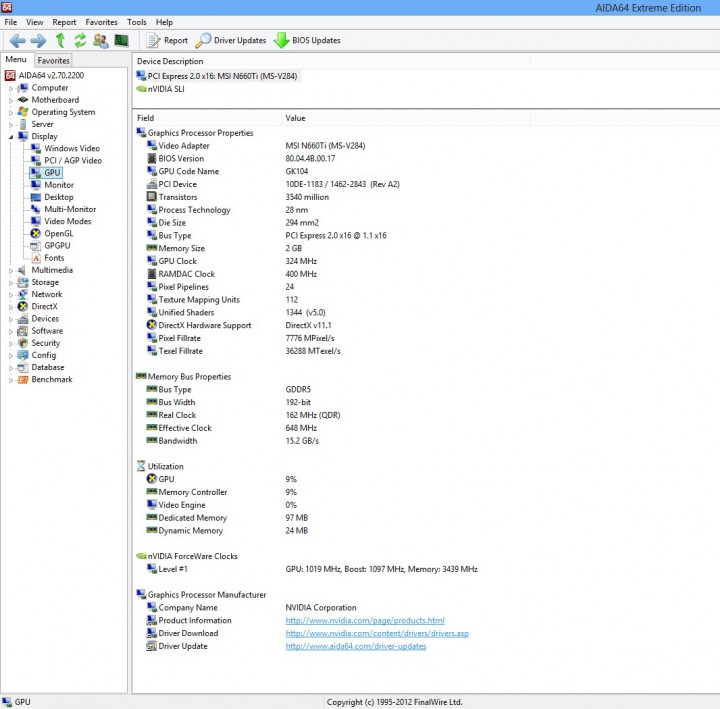Open the aida64.com driver-updates link
Screen dimensions: 720x709
356,646
